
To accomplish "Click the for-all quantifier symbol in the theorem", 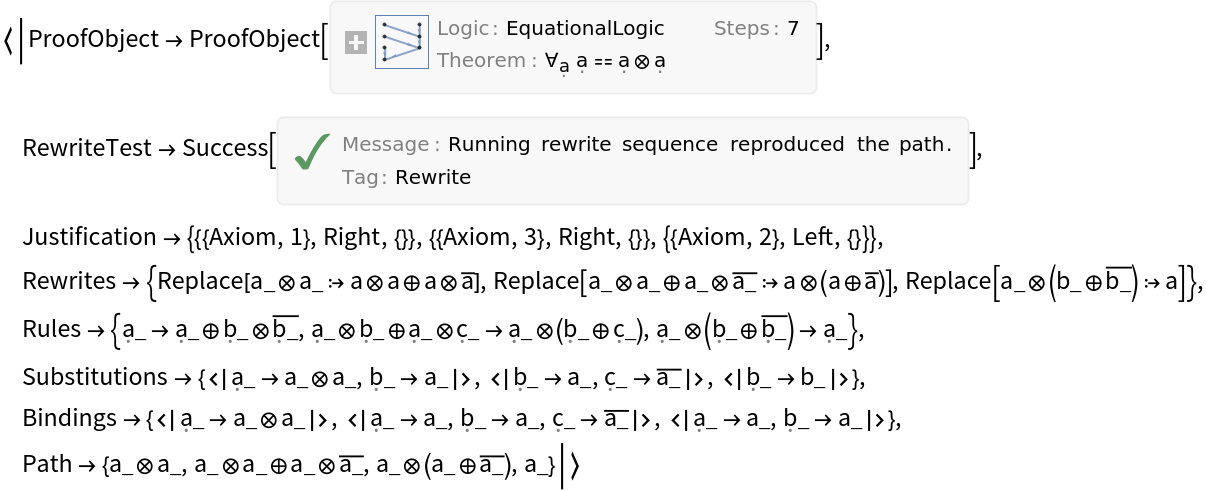I will [x=551, y=60].
